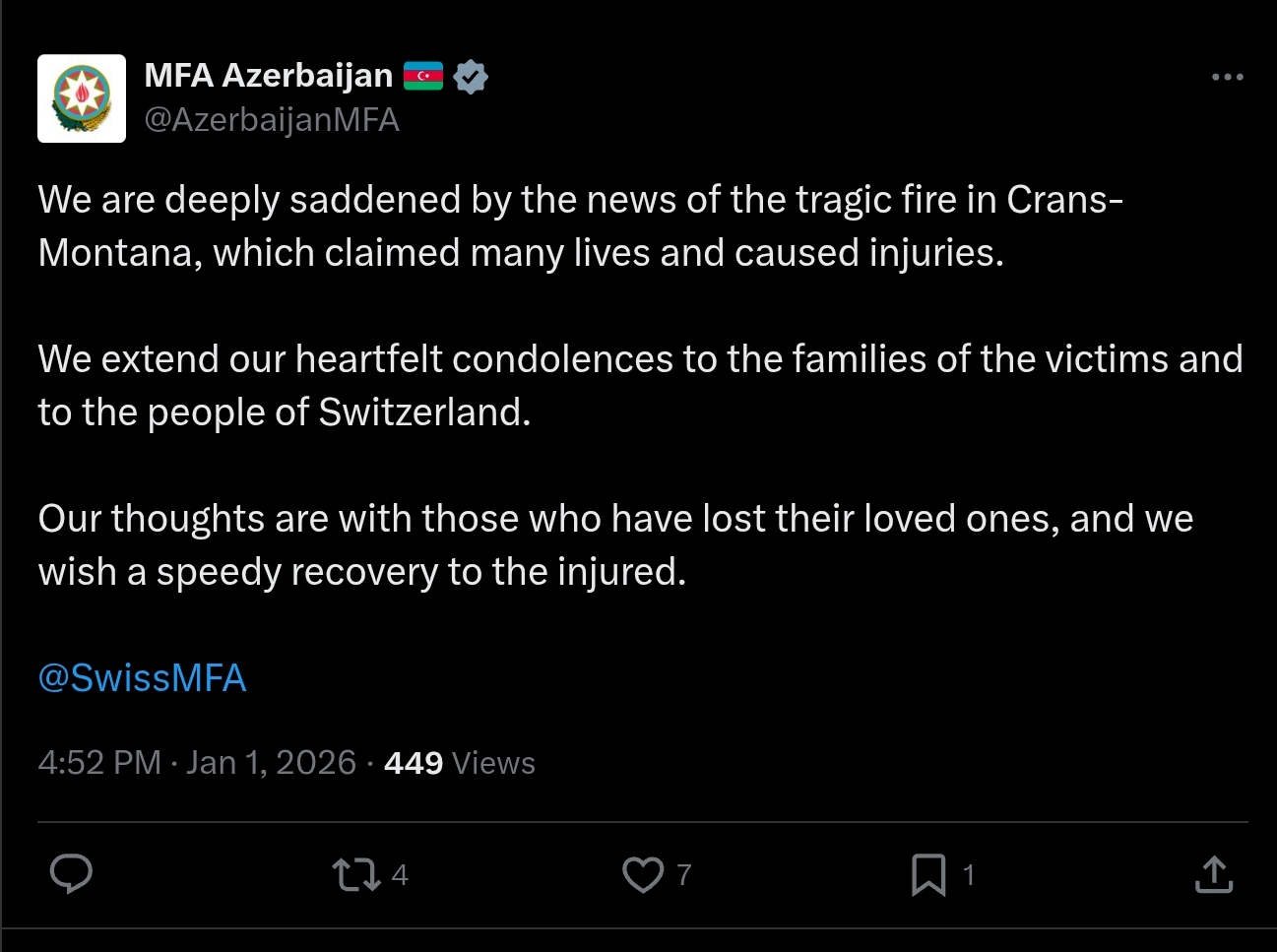The width and height of the screenshot is (1277, 952).
Task: Click the Jan 1, 2026 date
Action: [271, 763]
